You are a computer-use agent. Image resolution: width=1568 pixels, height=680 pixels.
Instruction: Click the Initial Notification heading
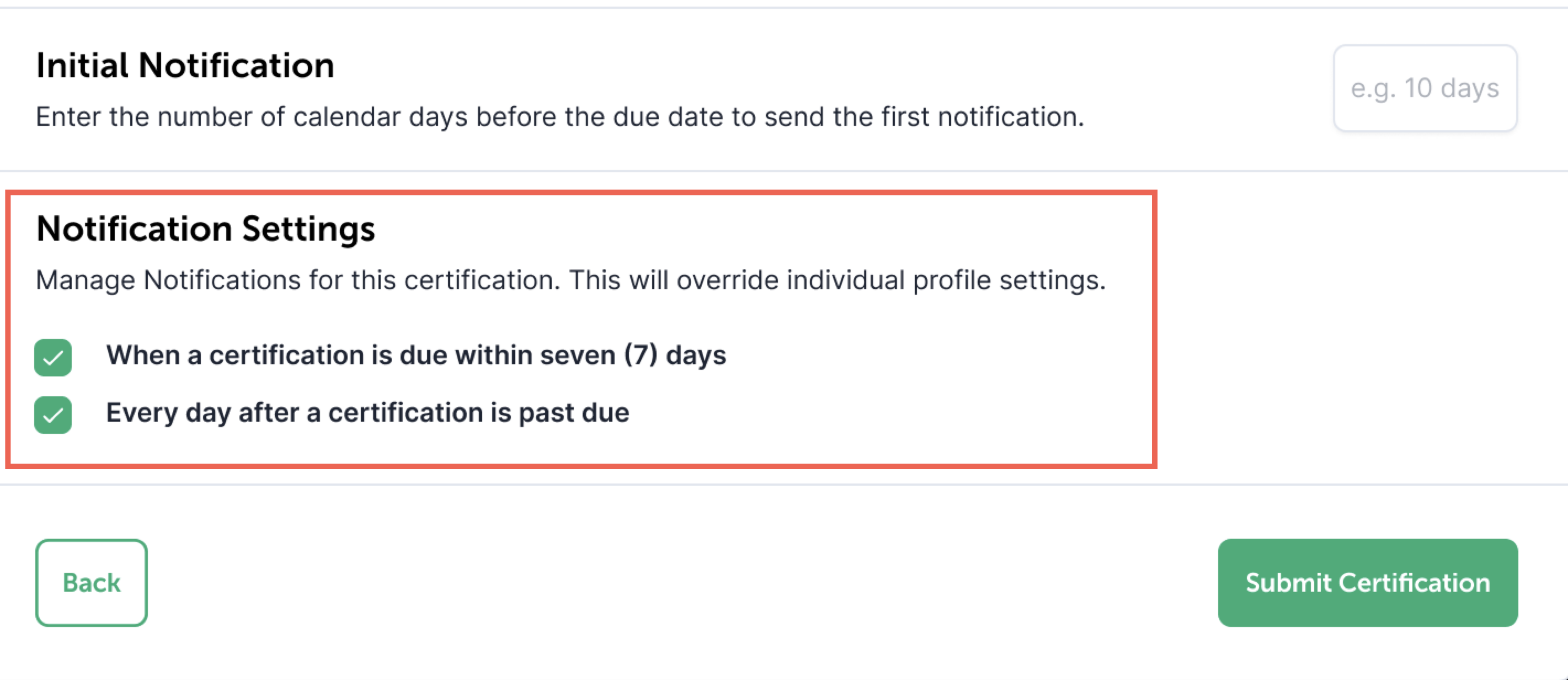coord(185,65)
